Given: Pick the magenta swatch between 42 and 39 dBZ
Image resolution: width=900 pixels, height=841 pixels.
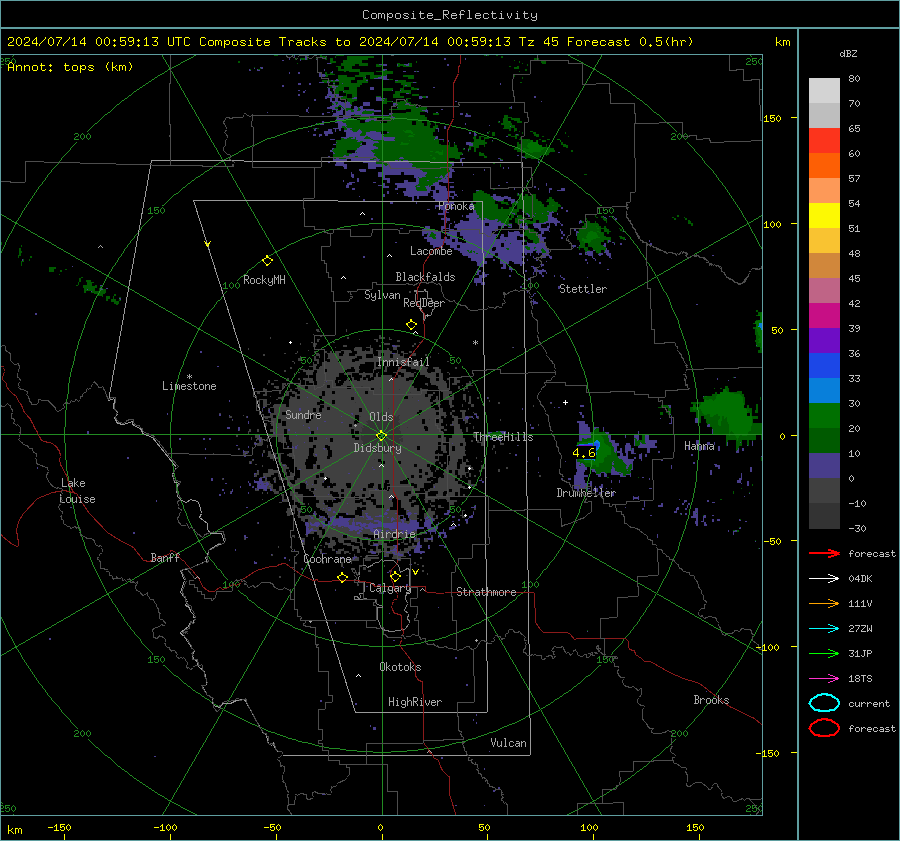Looking at the screenshot, I should [824, 316].
